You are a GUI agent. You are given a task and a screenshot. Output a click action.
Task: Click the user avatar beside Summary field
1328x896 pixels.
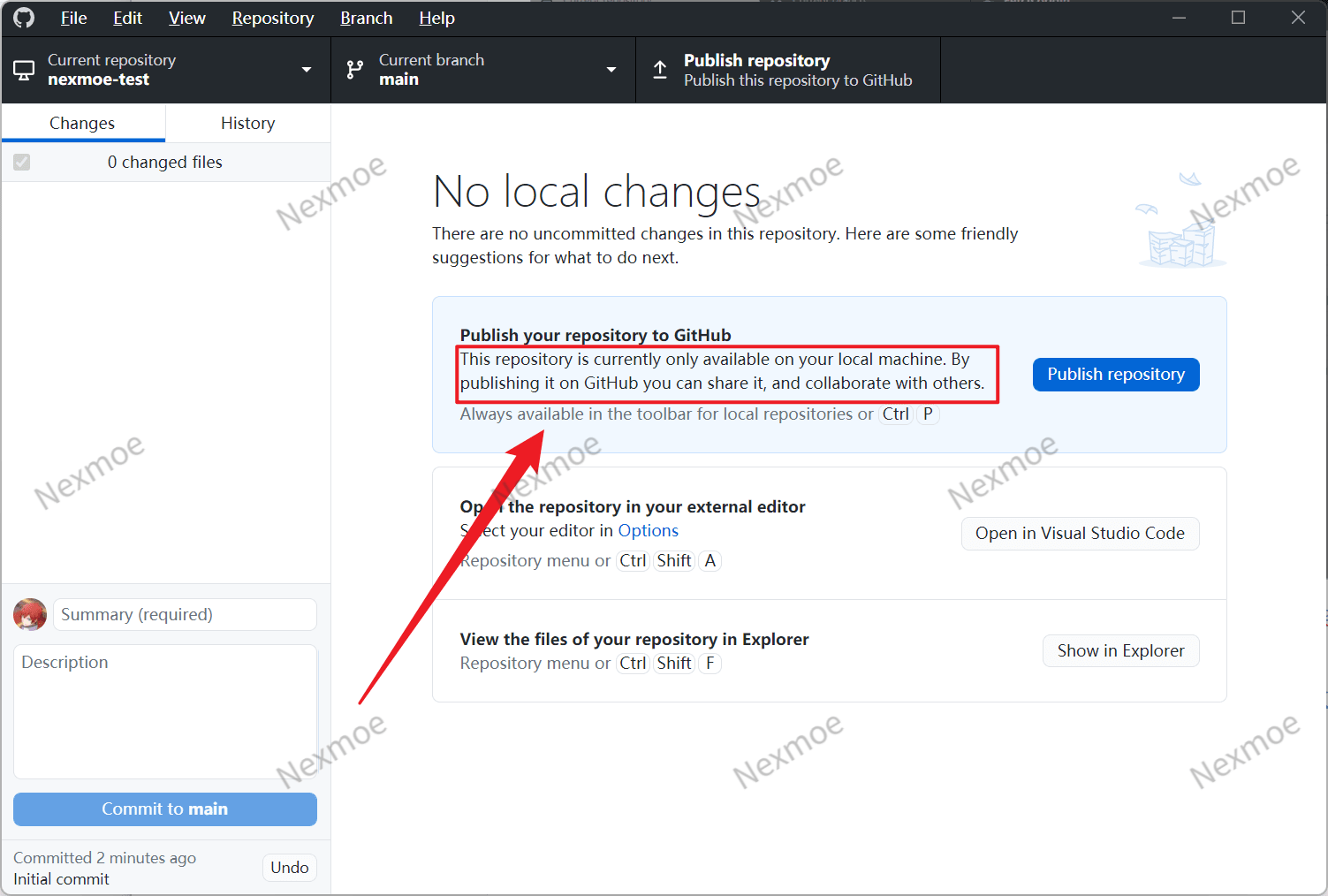[30, 614]
